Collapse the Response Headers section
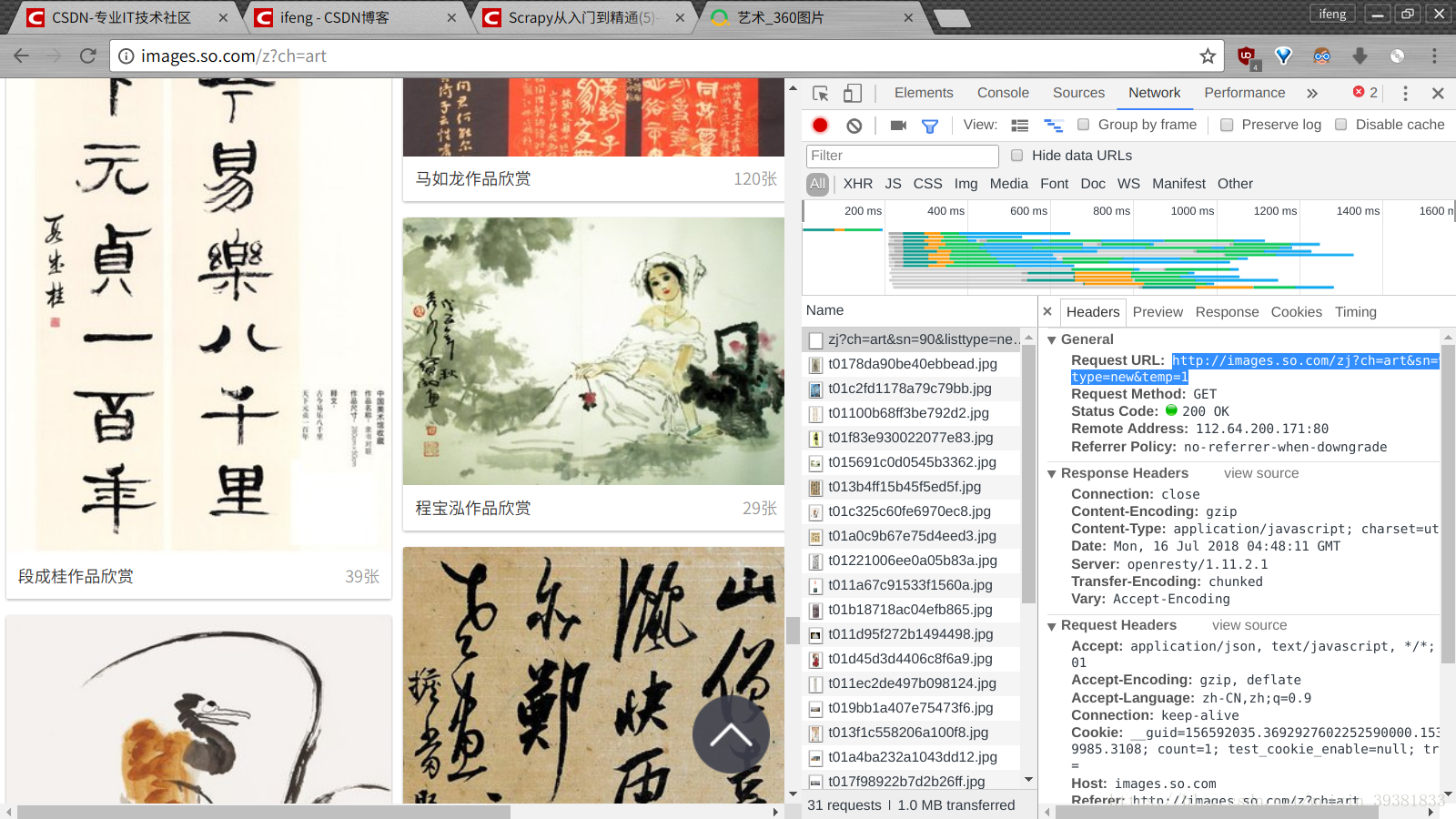Viewport: 1456px width, 819px height. tap(1052, 473)
